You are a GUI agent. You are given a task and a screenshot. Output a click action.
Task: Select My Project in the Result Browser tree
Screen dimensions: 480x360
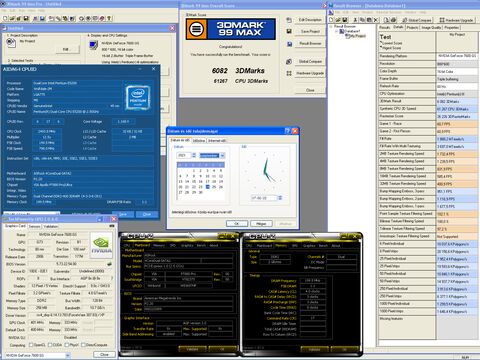point(356,36)
